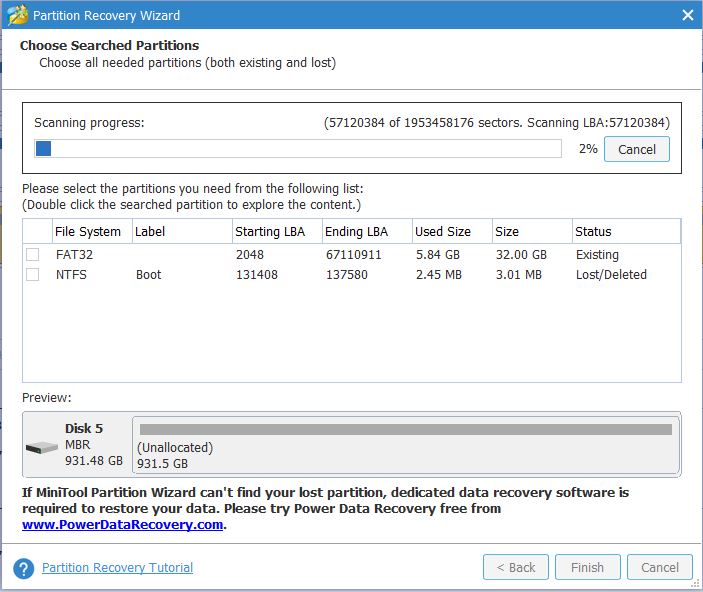Sort by Label column header
Screen dimensions: 703x592
coord(182,231)
